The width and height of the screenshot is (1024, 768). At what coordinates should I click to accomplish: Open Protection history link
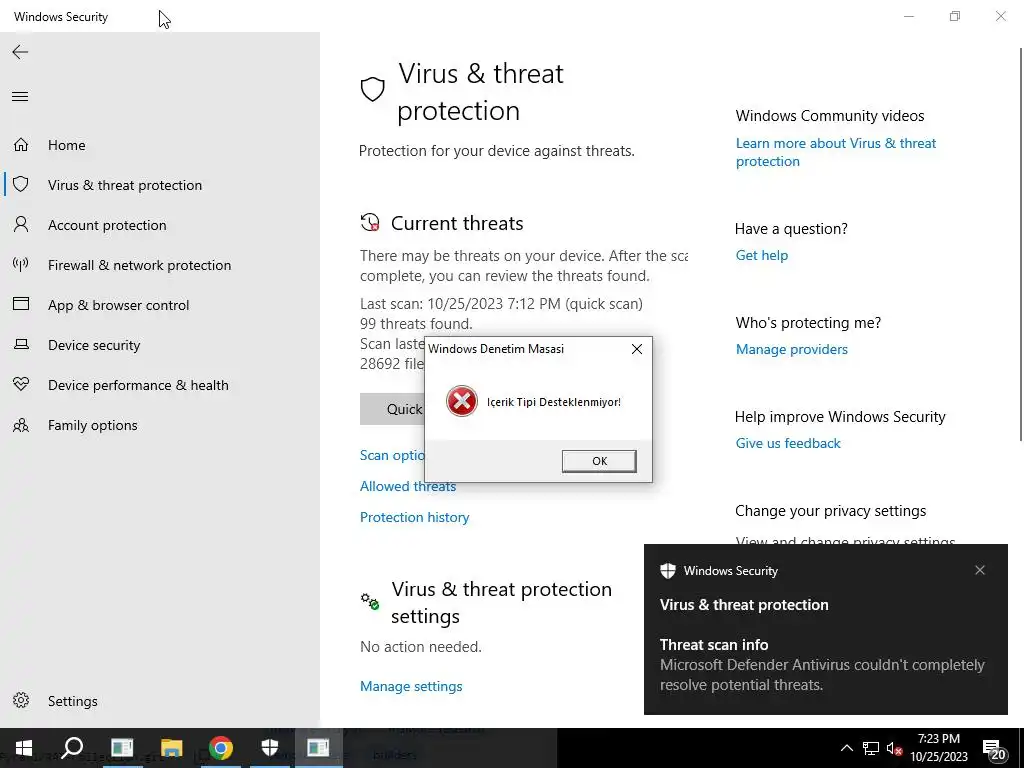[414, 517]
